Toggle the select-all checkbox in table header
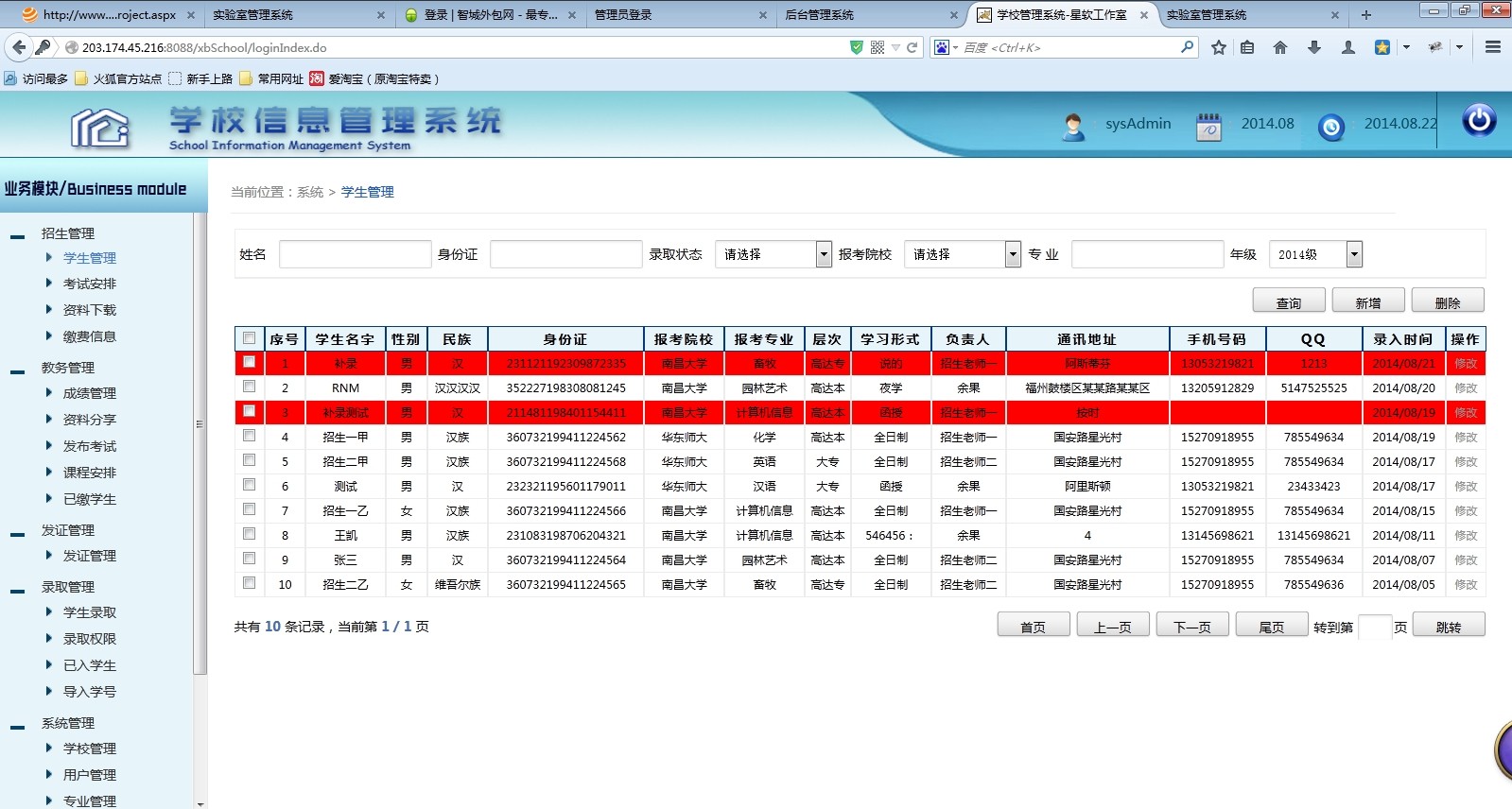 249,338
